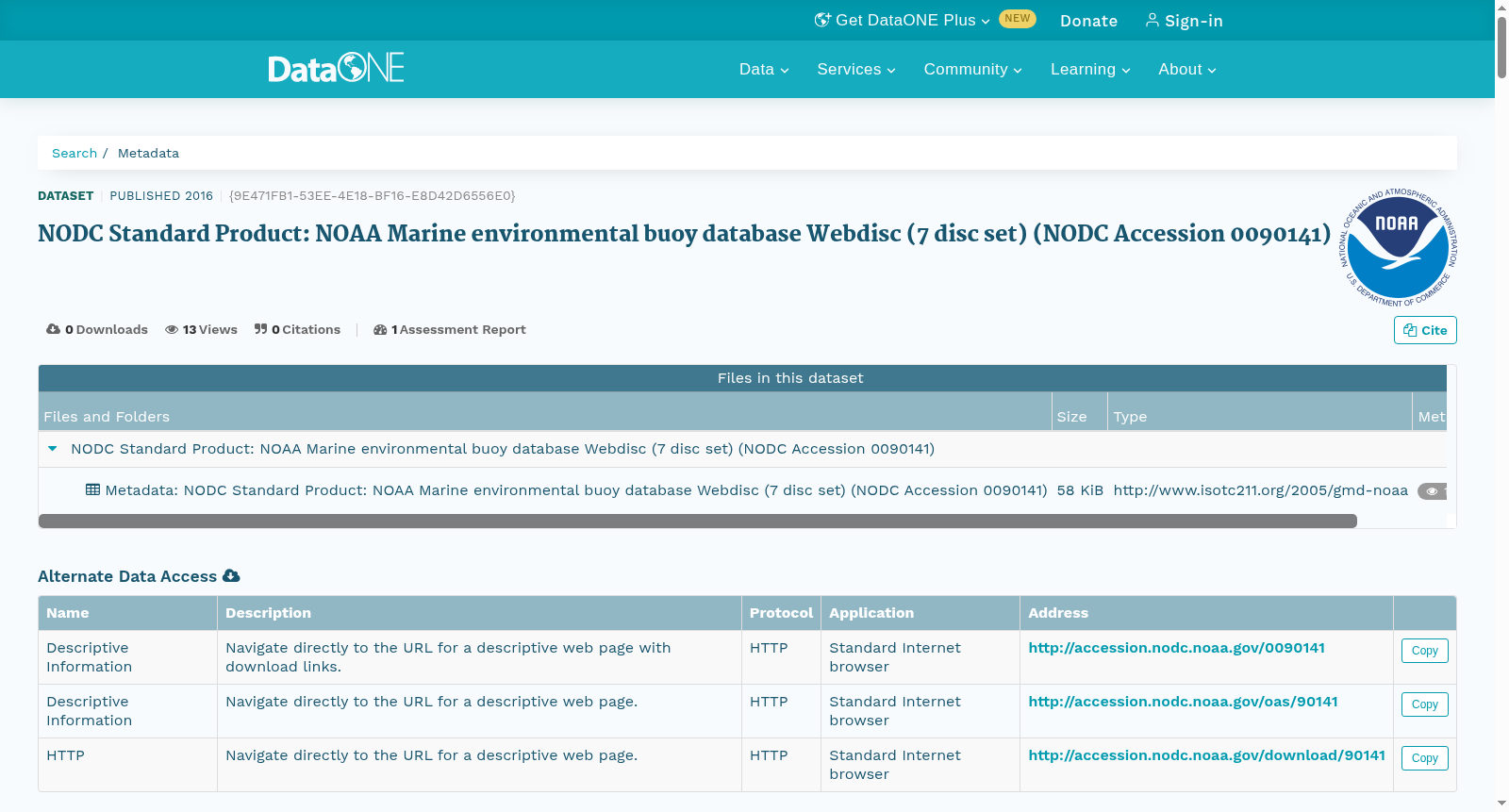Toggle the eye view button in metadata row
The height and width of the screenshot is (812, 1509).
[x=1432, y=490]
